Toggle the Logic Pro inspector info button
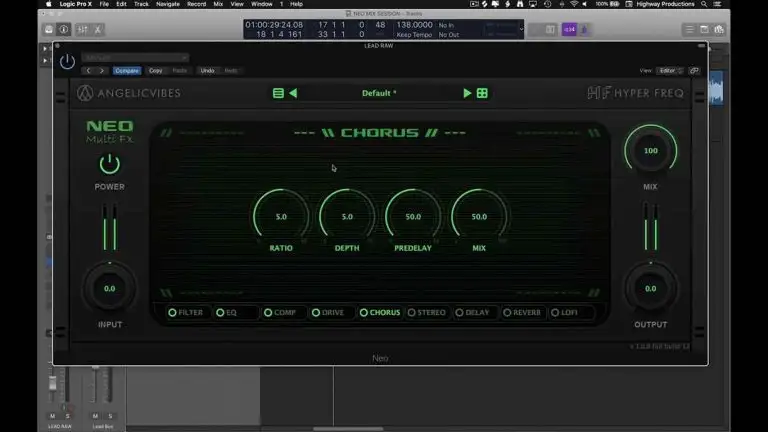This screenshot has height=432, width=768. tap(64, 29)
